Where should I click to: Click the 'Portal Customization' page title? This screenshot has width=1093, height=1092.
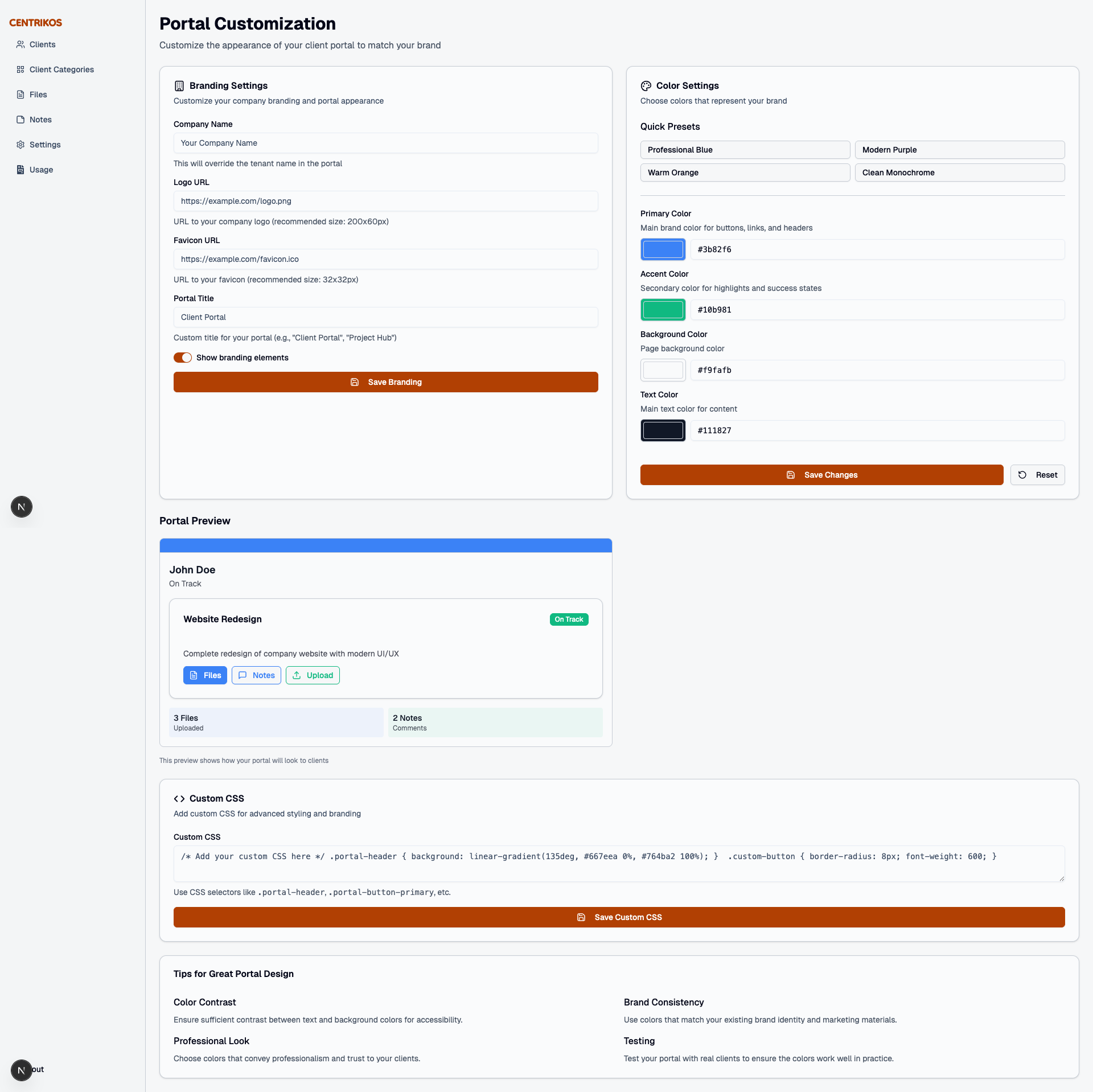(x=248, y=24)
